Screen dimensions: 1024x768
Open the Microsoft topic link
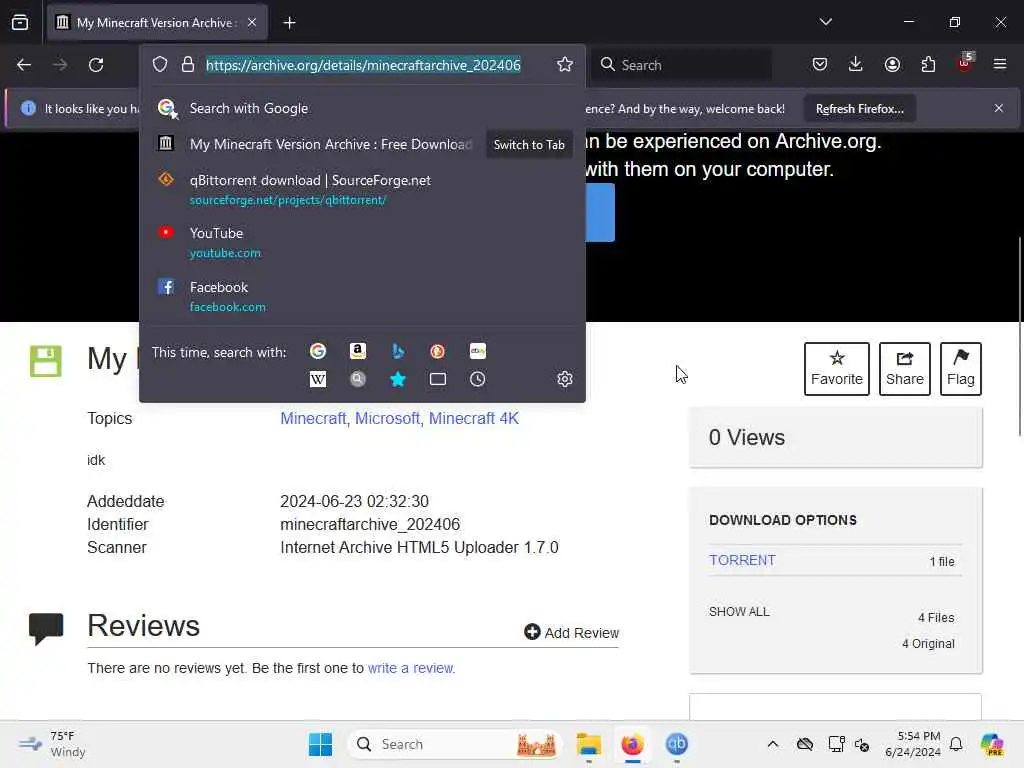[x=387, y=419]
